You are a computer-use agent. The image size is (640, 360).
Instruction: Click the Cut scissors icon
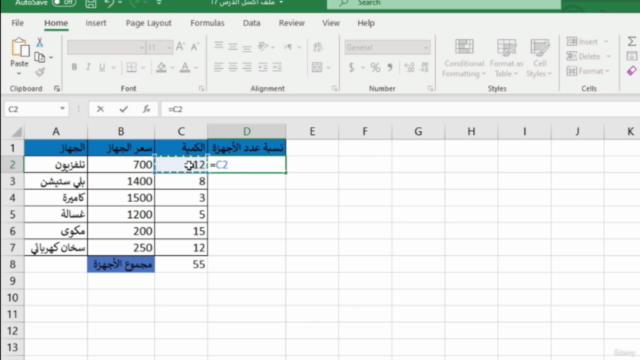tap(40, 42)
